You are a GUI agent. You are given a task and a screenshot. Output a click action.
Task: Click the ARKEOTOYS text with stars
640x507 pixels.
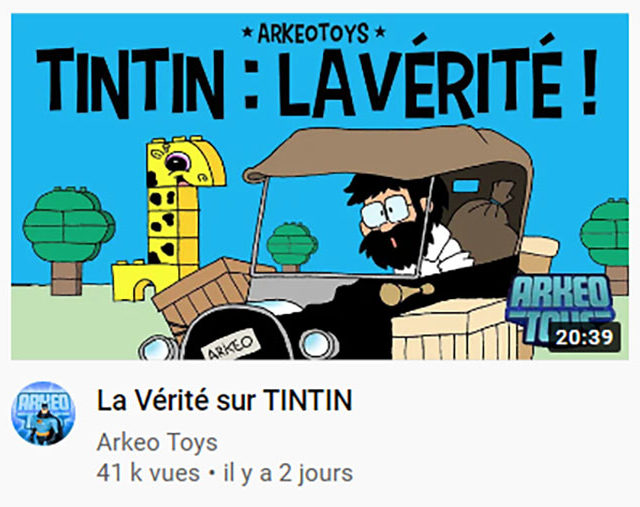click(313, 33)
